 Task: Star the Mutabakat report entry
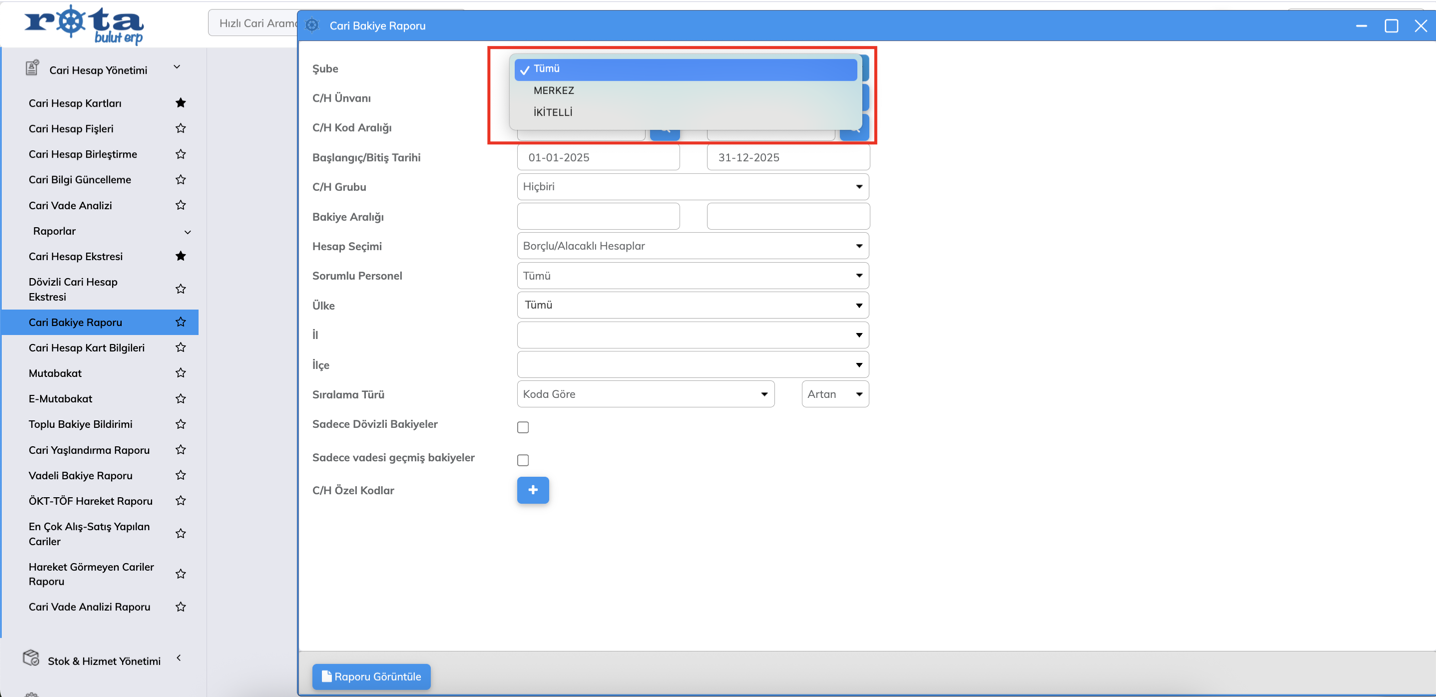[x=180, y=373]
